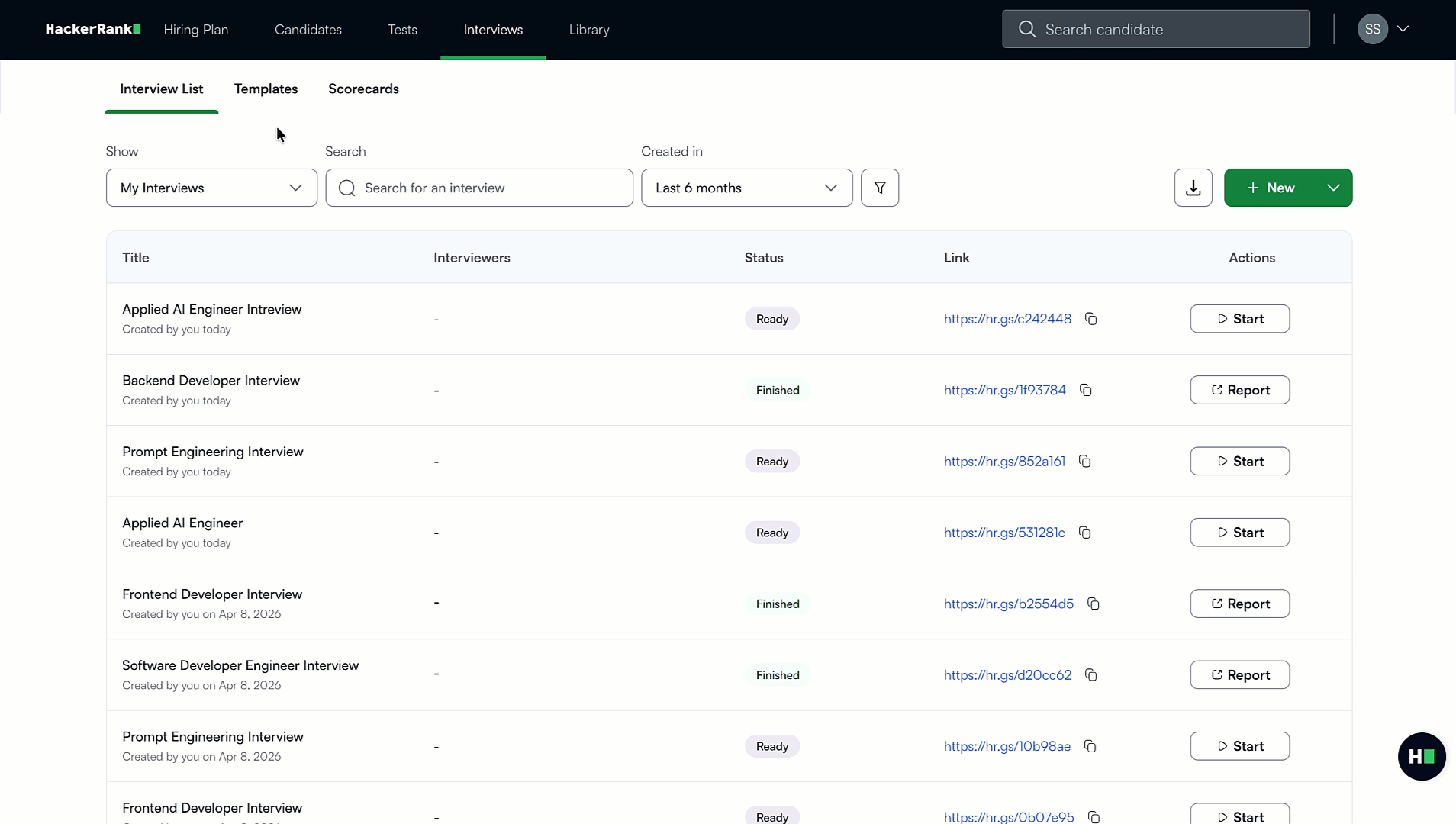Viewport: 1456px width, 824px height.
Task: Click the HackerRank logo
Action: [92, 29]
